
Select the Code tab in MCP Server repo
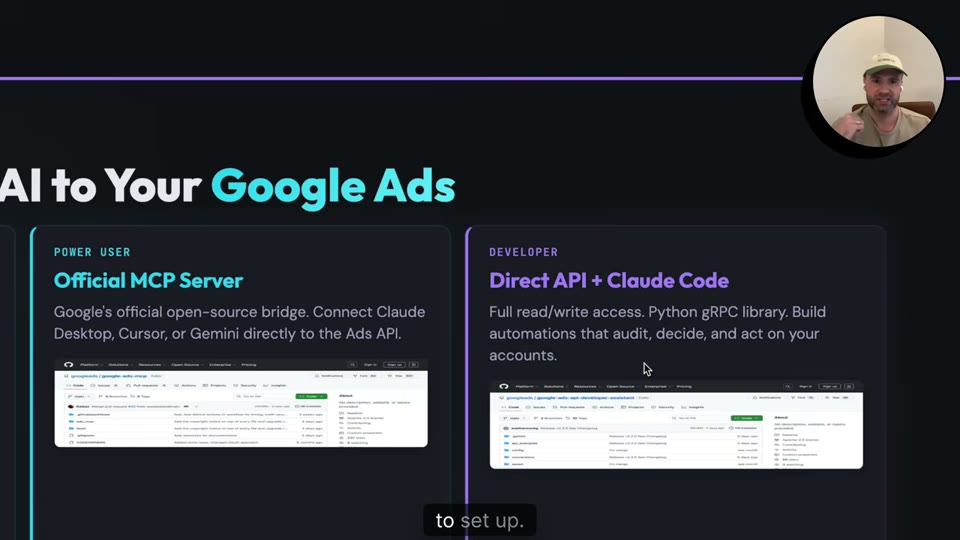click(x=75, y=386)
